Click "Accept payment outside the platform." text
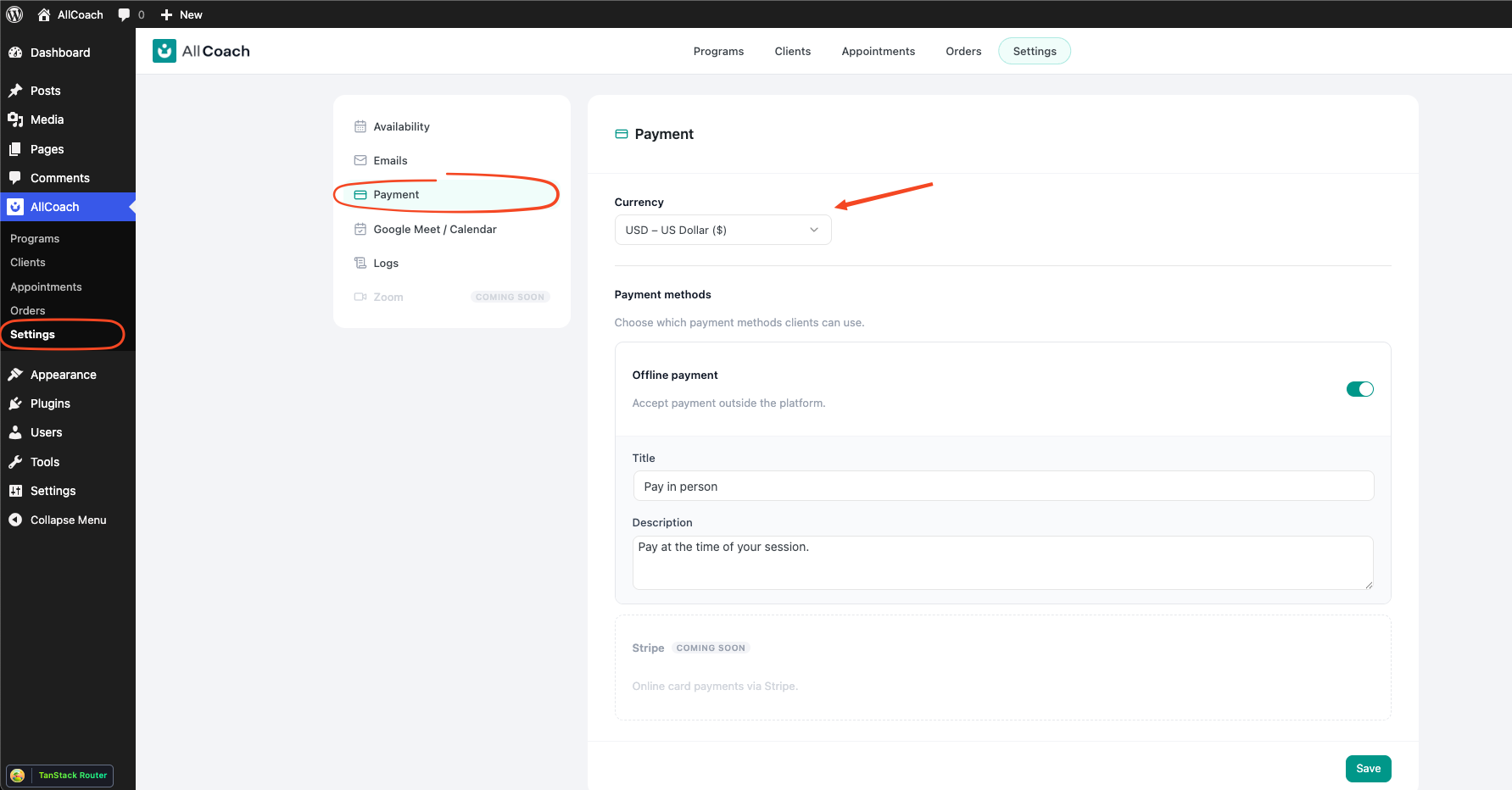 [728, 403]
